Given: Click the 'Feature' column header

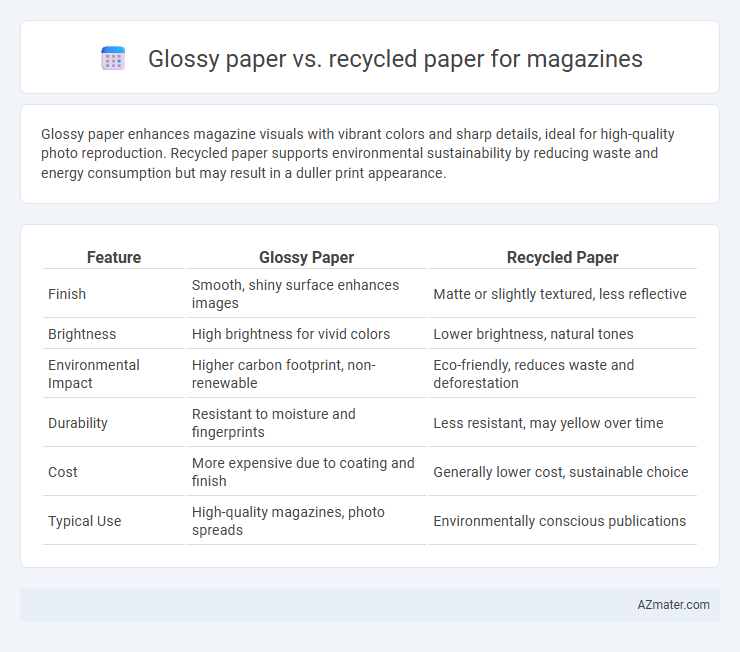Looking at the screenshot, I should click(114, 258).
